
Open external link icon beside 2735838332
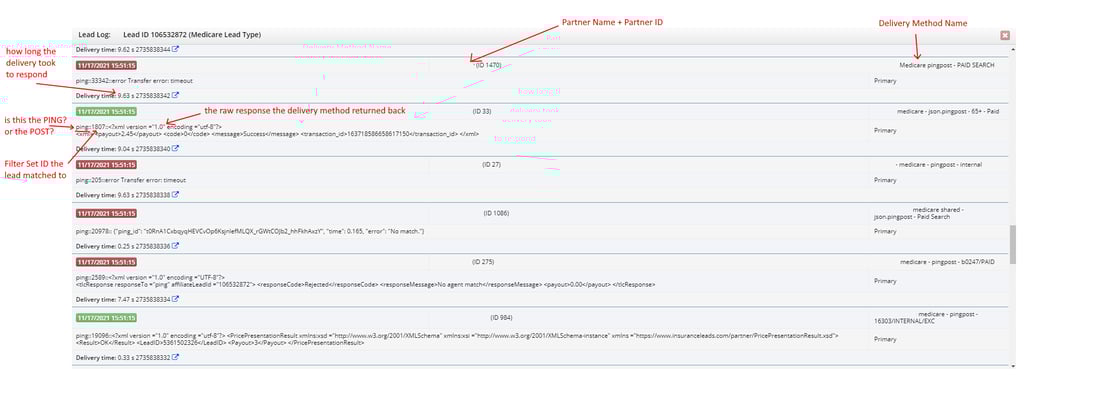coord(176,357)
